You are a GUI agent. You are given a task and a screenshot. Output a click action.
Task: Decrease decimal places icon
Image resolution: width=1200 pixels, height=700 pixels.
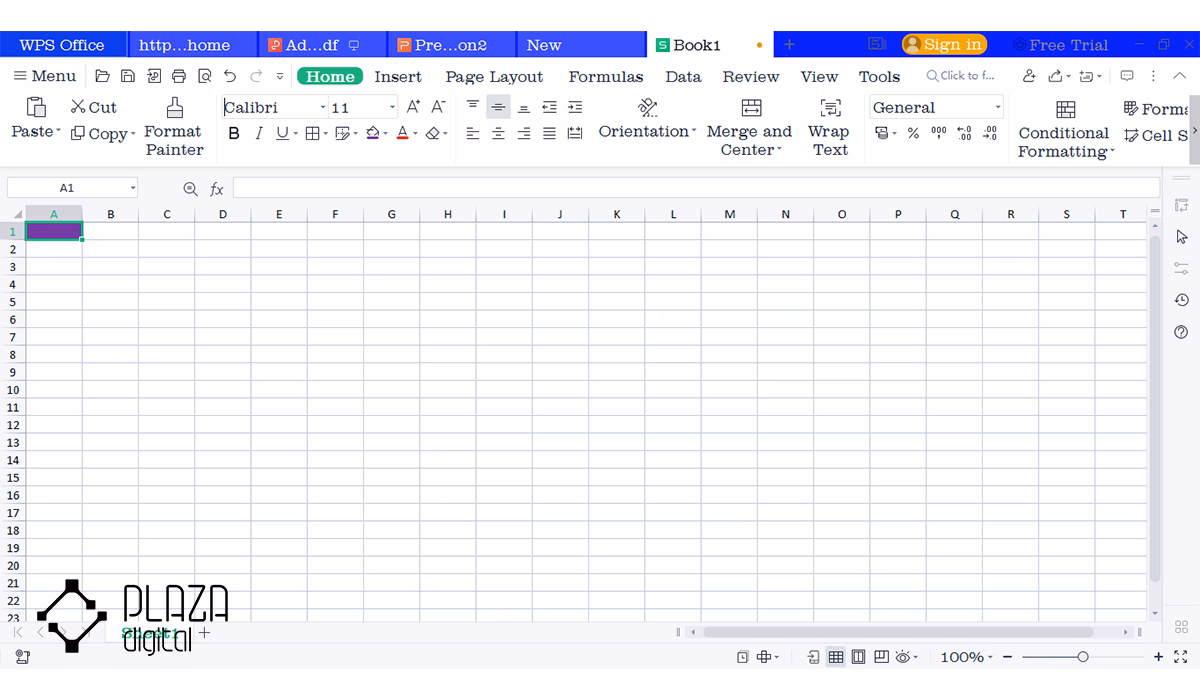990,133
